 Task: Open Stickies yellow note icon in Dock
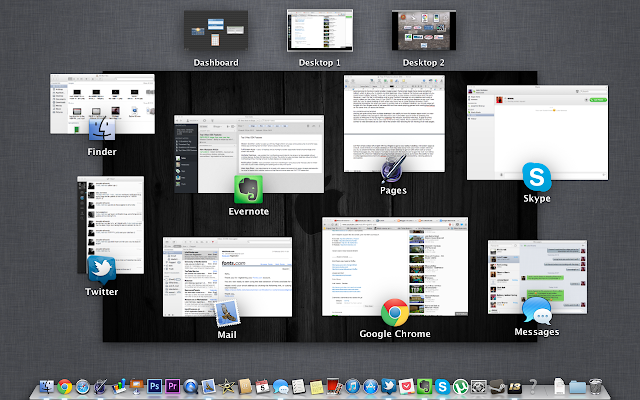316,386
